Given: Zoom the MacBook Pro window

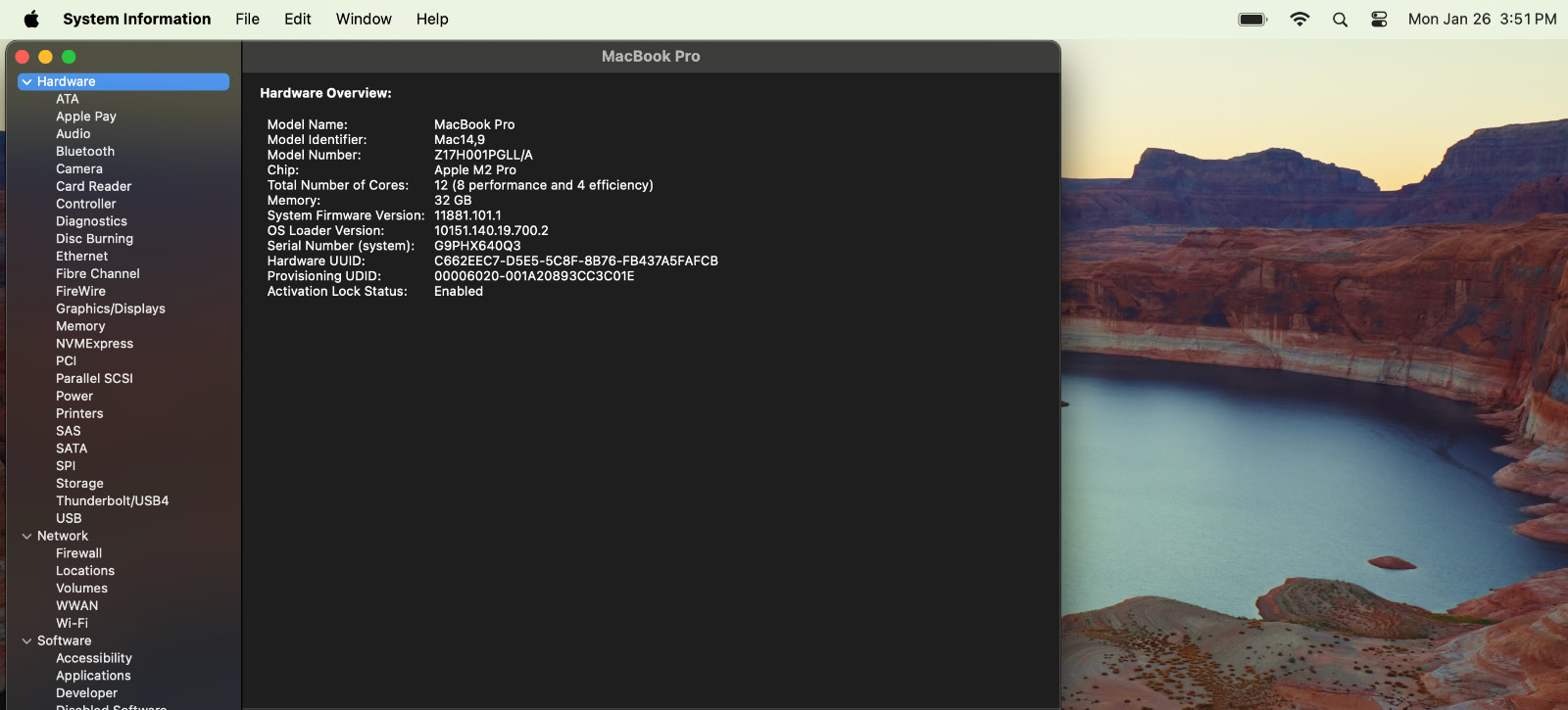Looking at the screenshot, I should [x=69, y=57].
